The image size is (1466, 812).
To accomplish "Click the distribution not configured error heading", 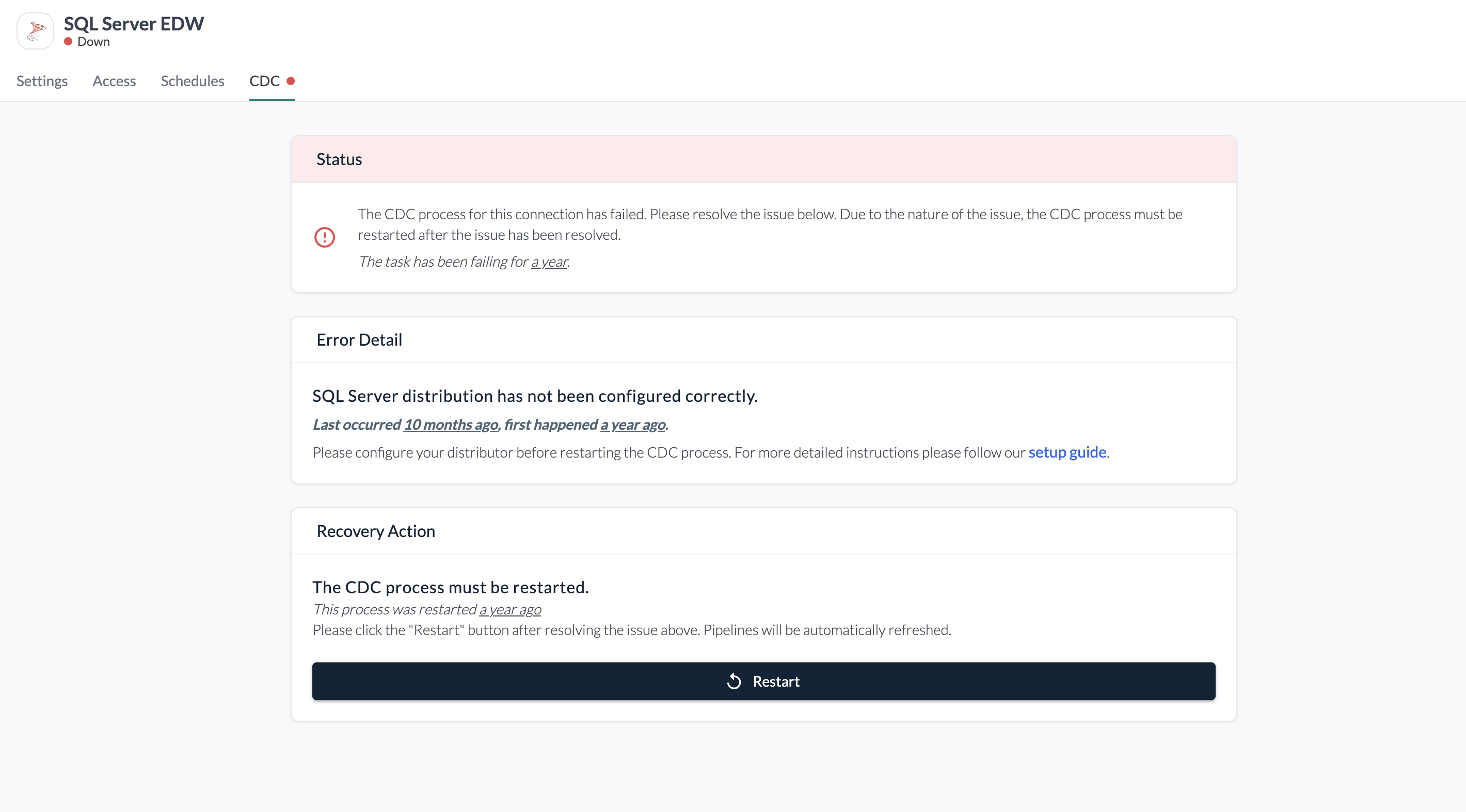I will pos(535,396).
